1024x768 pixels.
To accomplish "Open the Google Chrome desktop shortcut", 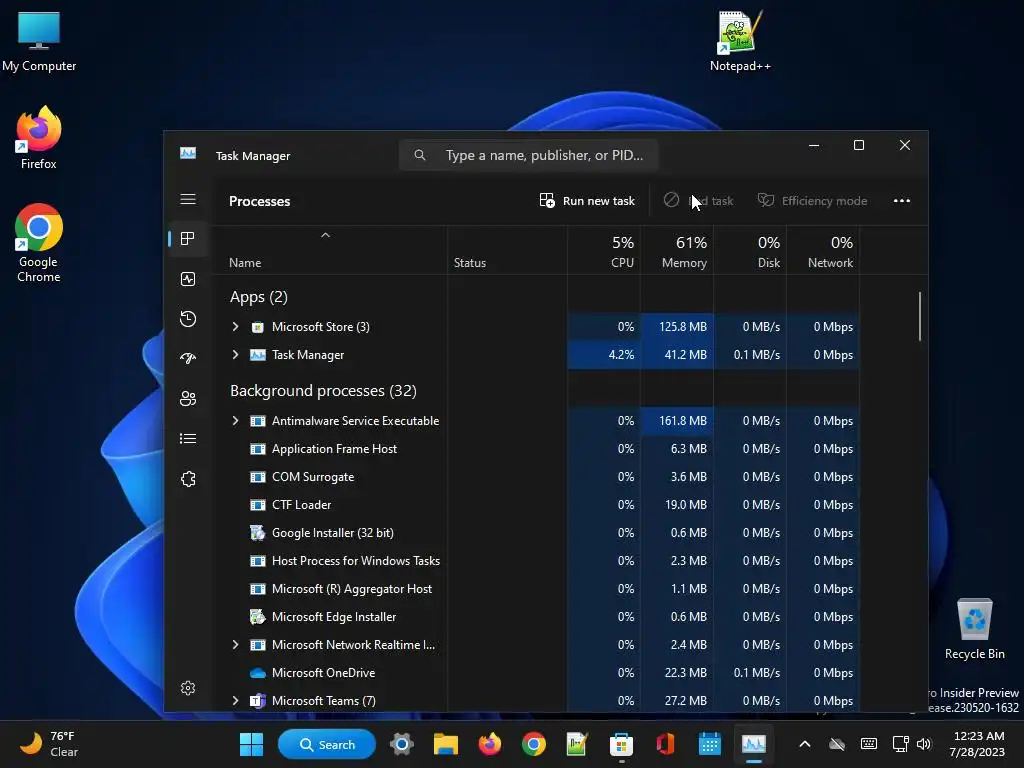I will pos(39,243).
